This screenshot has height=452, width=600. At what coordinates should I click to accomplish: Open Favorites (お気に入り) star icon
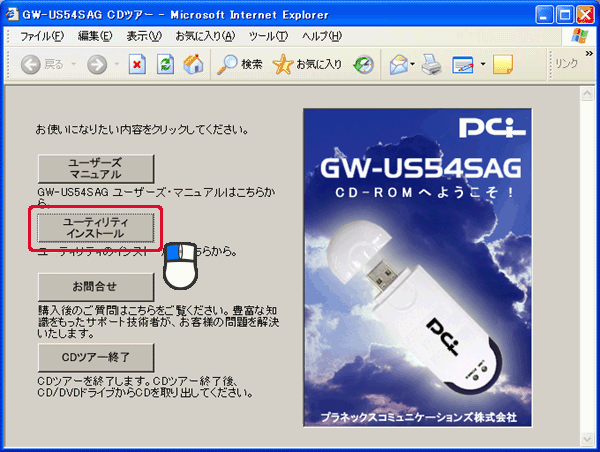pyautogui.click(x=283, y=64)
